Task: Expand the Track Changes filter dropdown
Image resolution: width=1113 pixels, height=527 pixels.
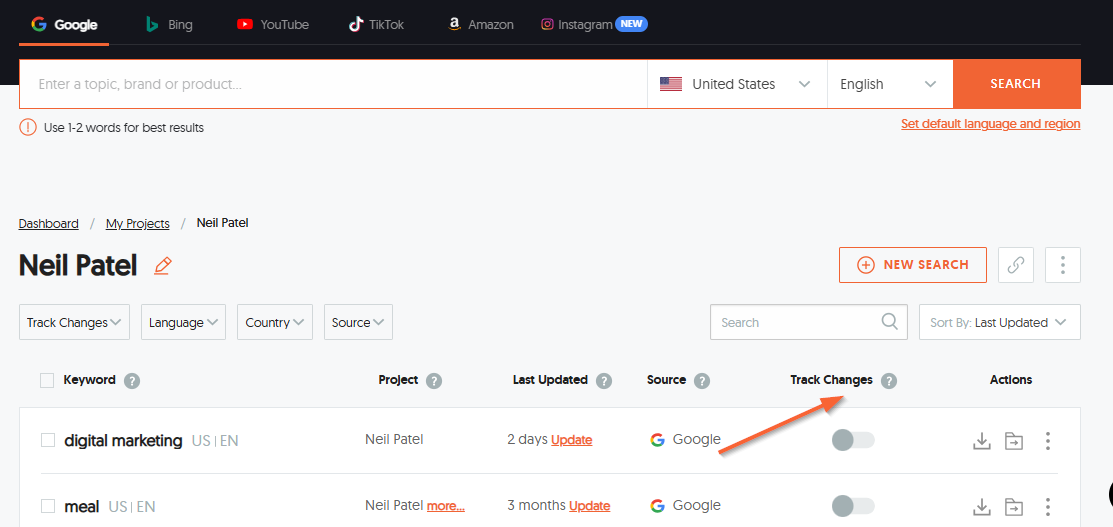Action: [x=75, y=322]
